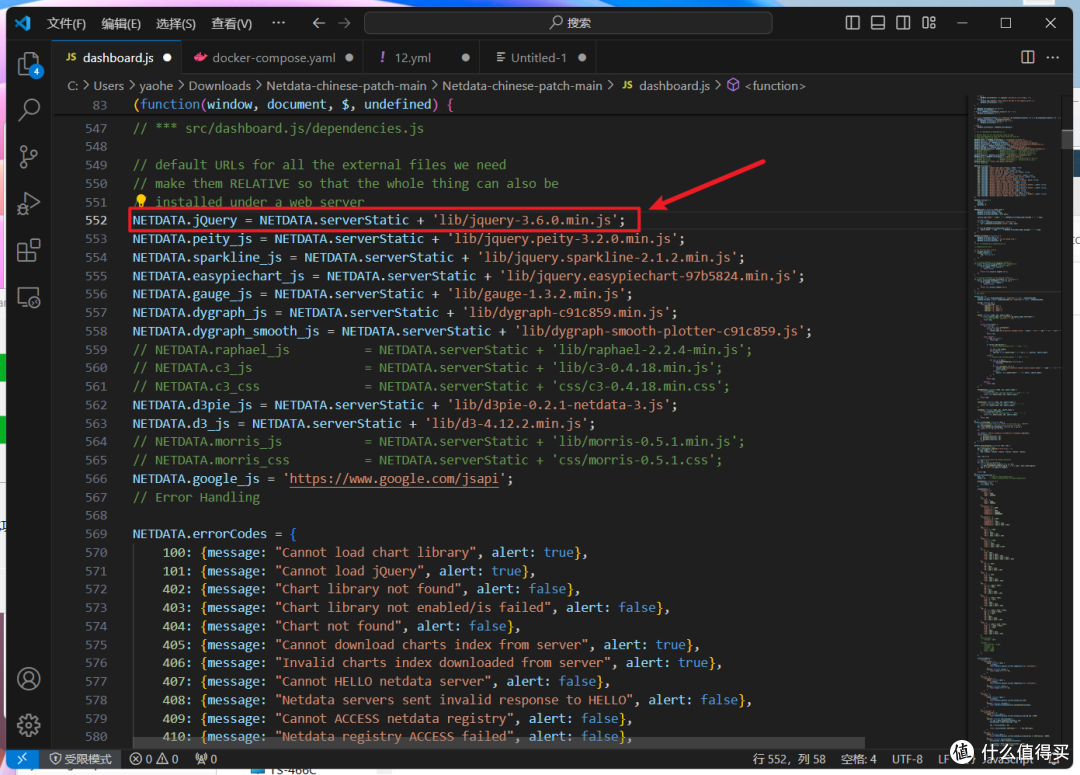Toggle primary side bar layout button

point(852,23)
